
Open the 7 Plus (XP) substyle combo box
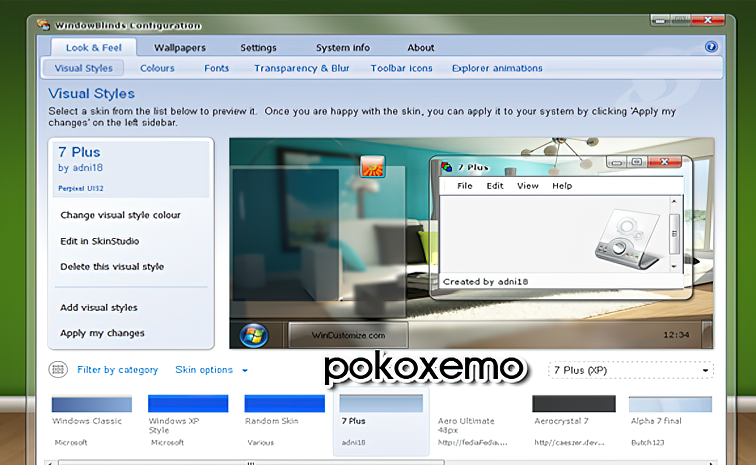pos(631,370)
